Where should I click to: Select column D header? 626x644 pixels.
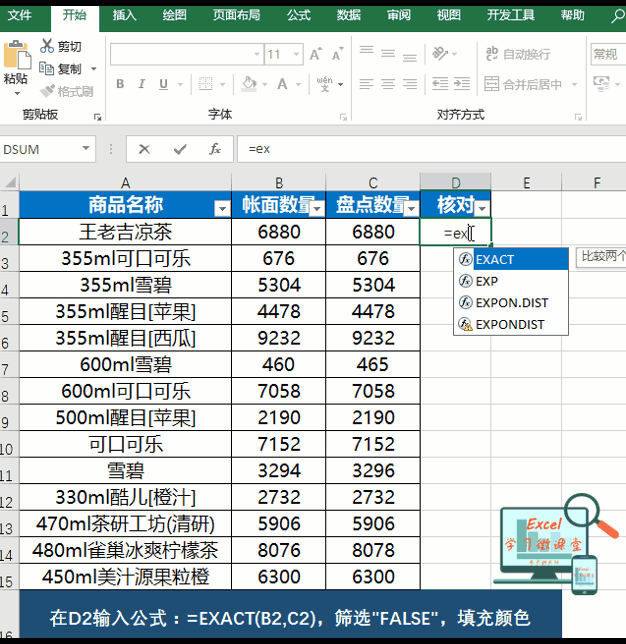click(x=456, y=182)
